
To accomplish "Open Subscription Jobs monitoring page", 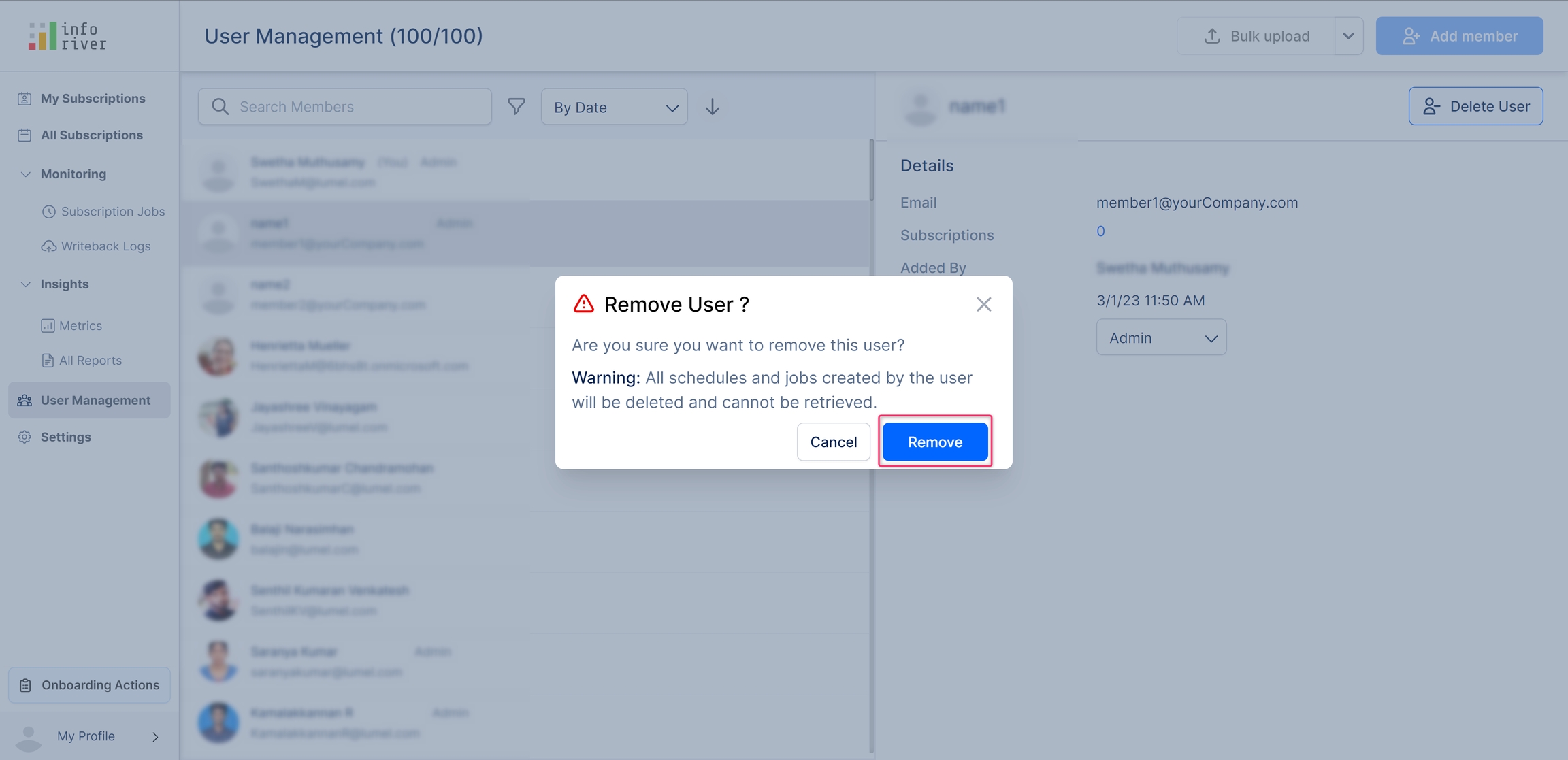I will pos(112,212).
